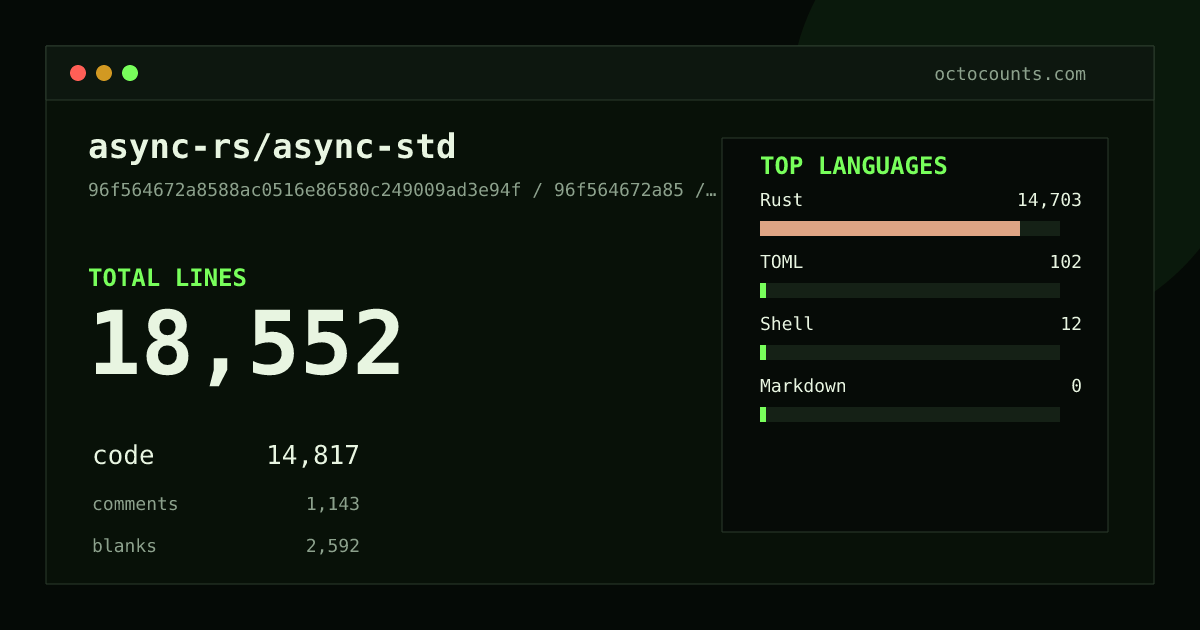
Task: Click the code label
Action: [123, 456]
